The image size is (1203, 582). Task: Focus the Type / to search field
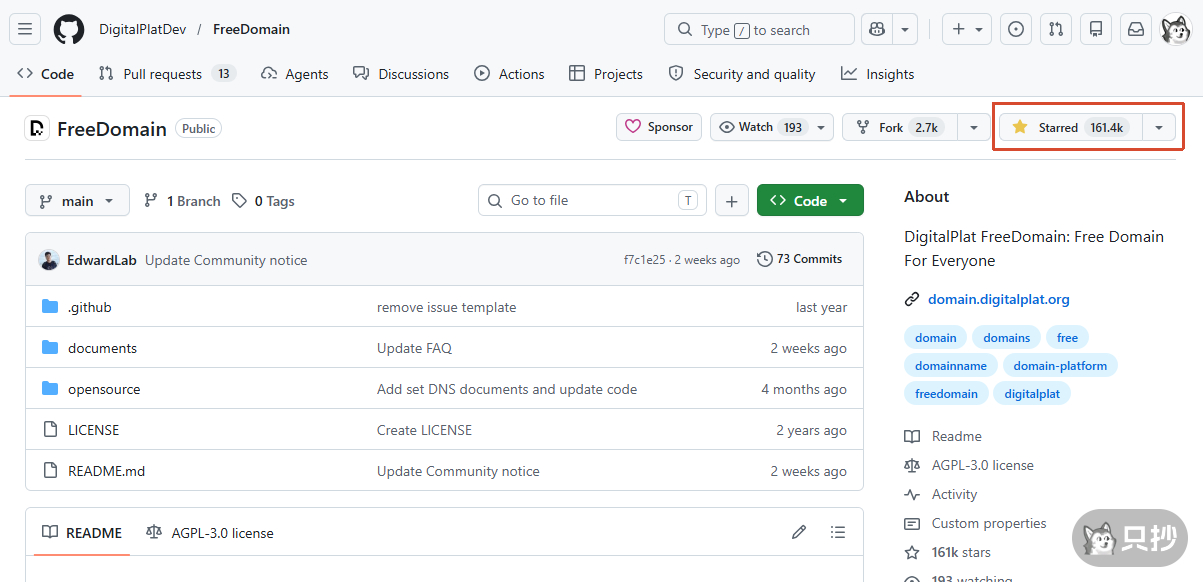[x=759, y=30]
